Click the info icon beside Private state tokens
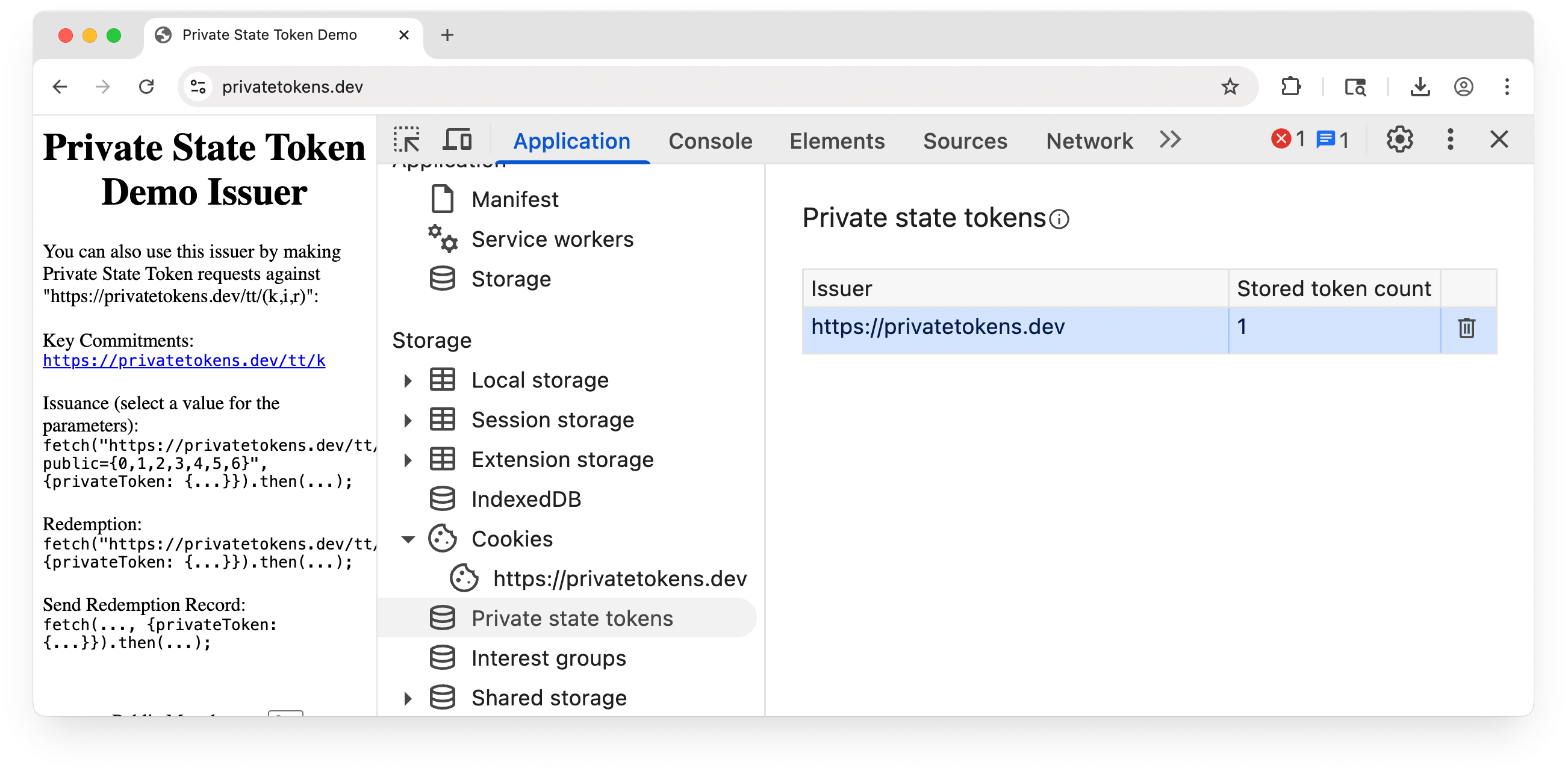1568x771 pixels. pos(1059,219)
